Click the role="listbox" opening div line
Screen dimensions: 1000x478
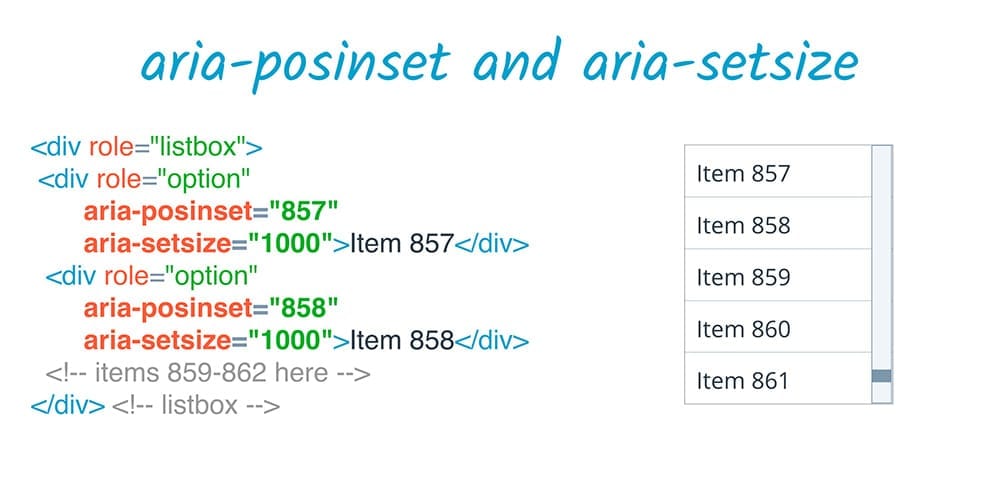pos(146,149)
